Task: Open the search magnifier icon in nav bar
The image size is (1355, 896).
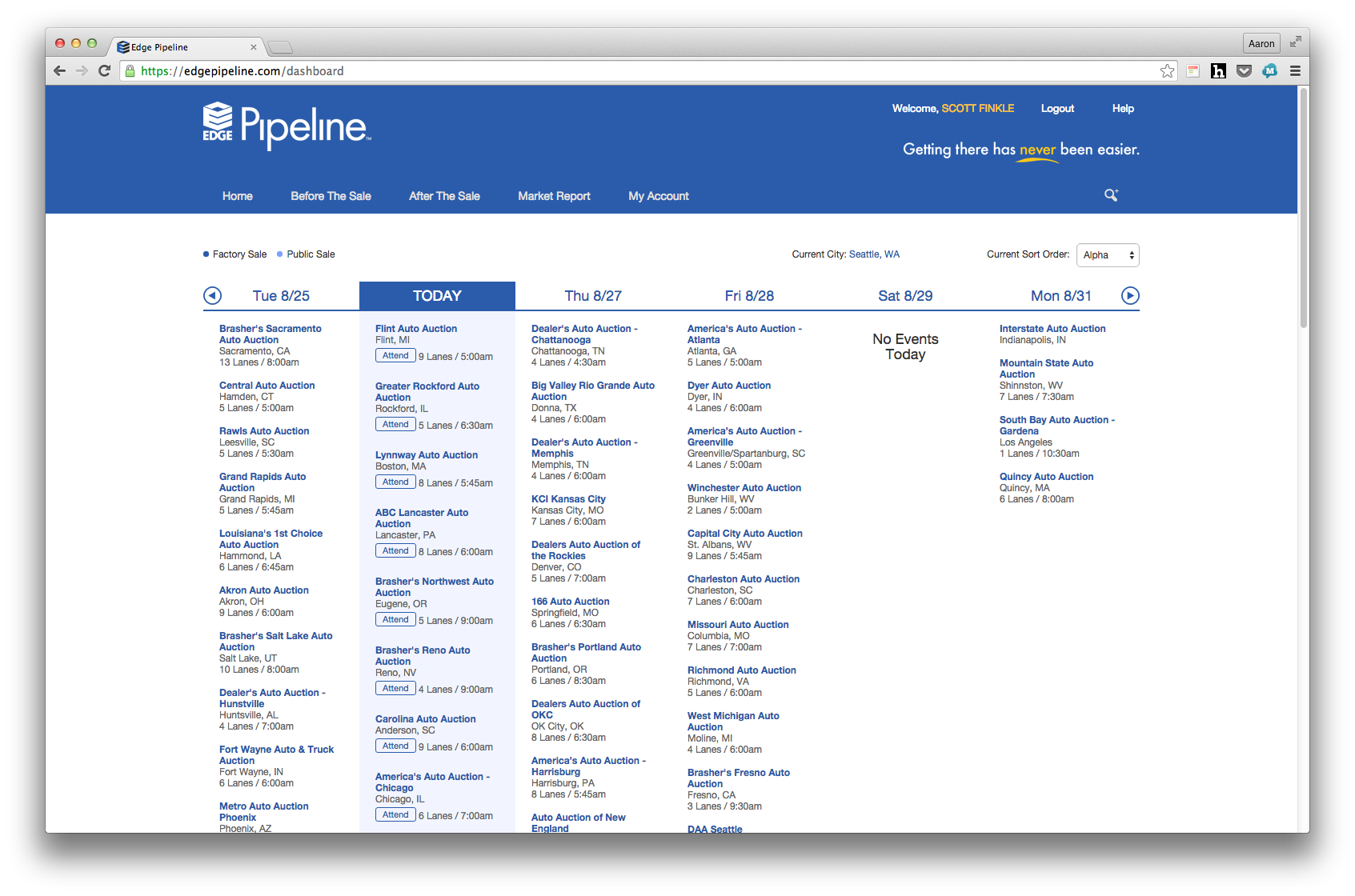Action: (x=1111, y=195)
